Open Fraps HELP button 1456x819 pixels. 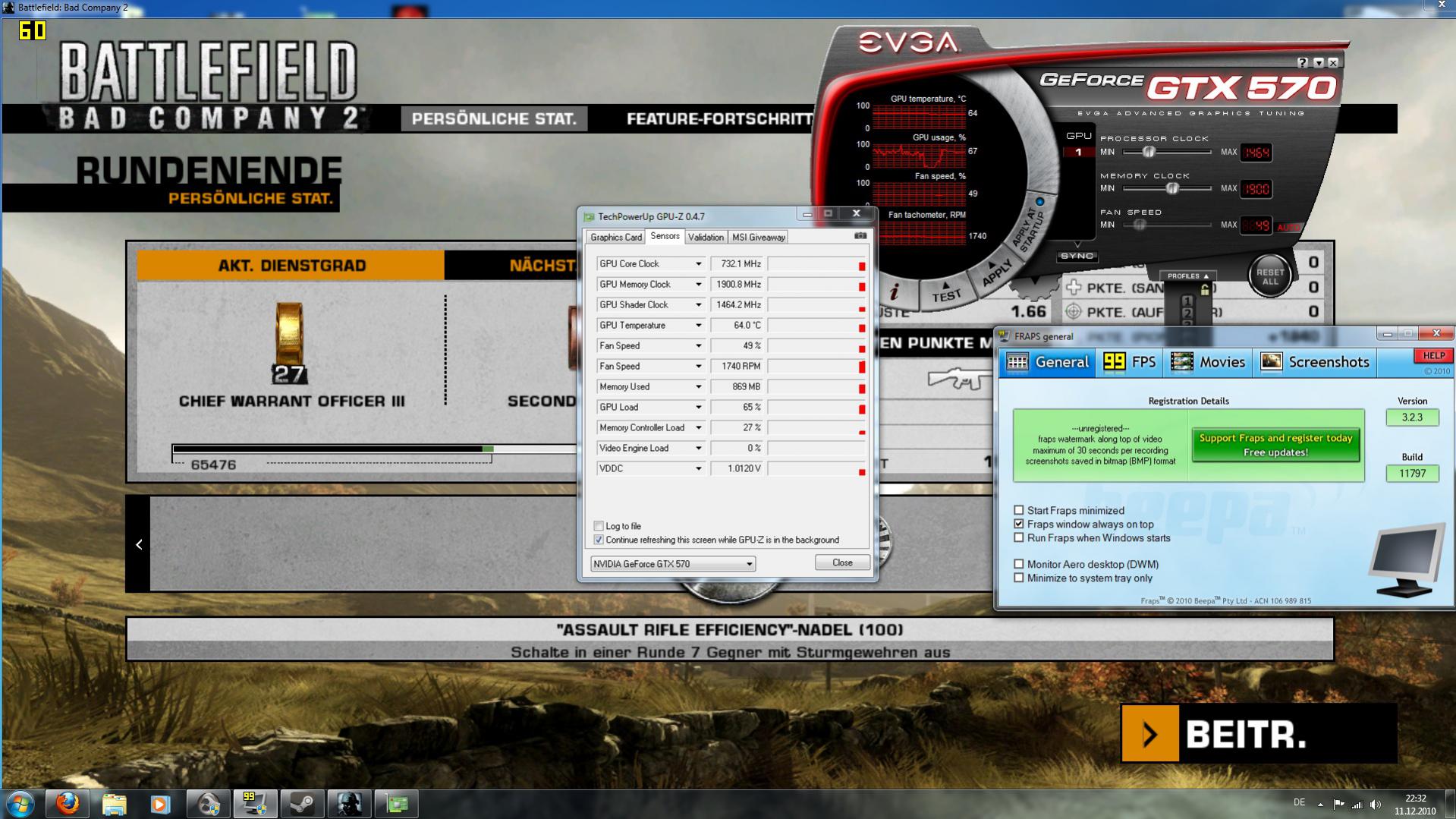coord(1432,355)
